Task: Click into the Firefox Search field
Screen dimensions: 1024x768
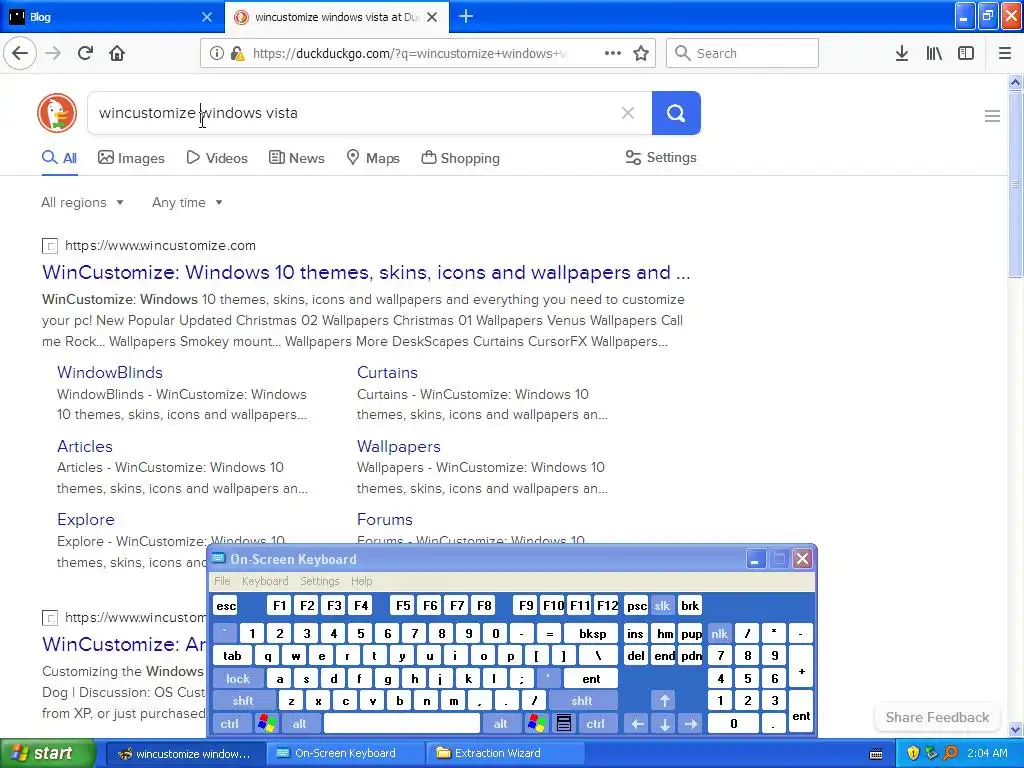Action: click(743, 53)
